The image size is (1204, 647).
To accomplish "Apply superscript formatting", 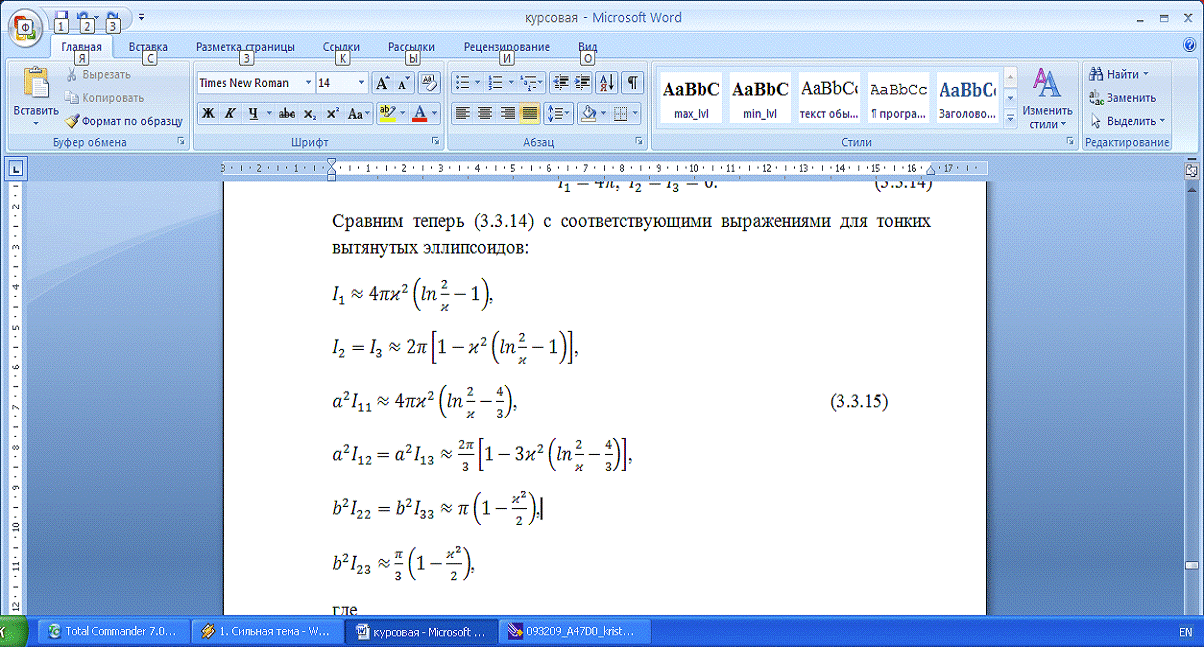I will (x=332, y=113).
